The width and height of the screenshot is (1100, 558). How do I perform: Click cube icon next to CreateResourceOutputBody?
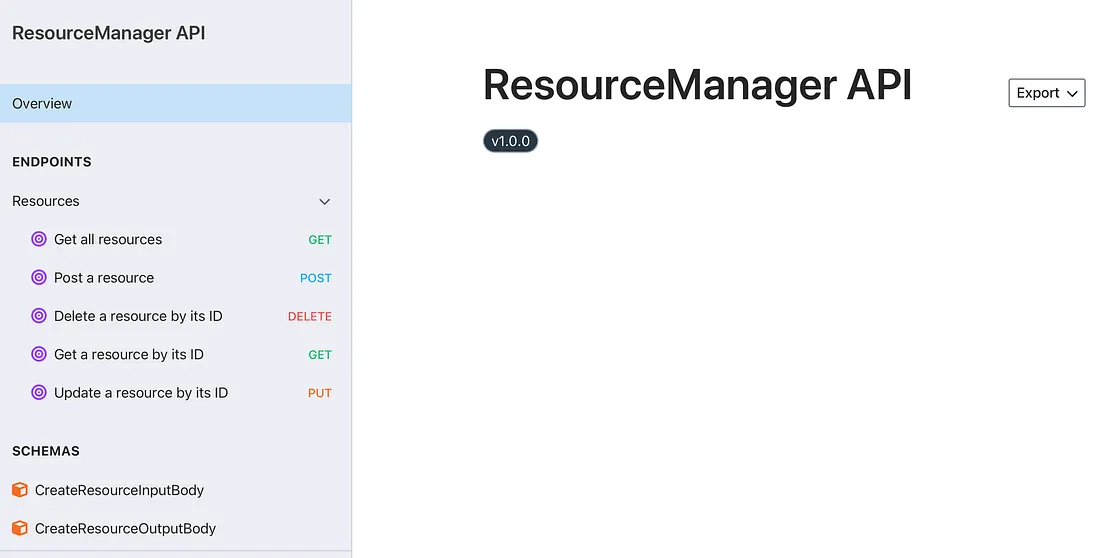[x=20, y=528]
